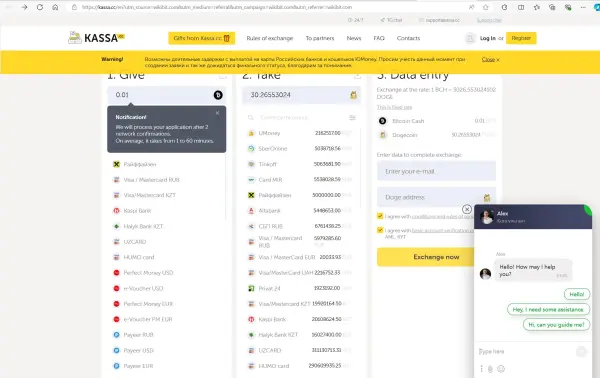Click the Give amount field showing 0.01

166,95
